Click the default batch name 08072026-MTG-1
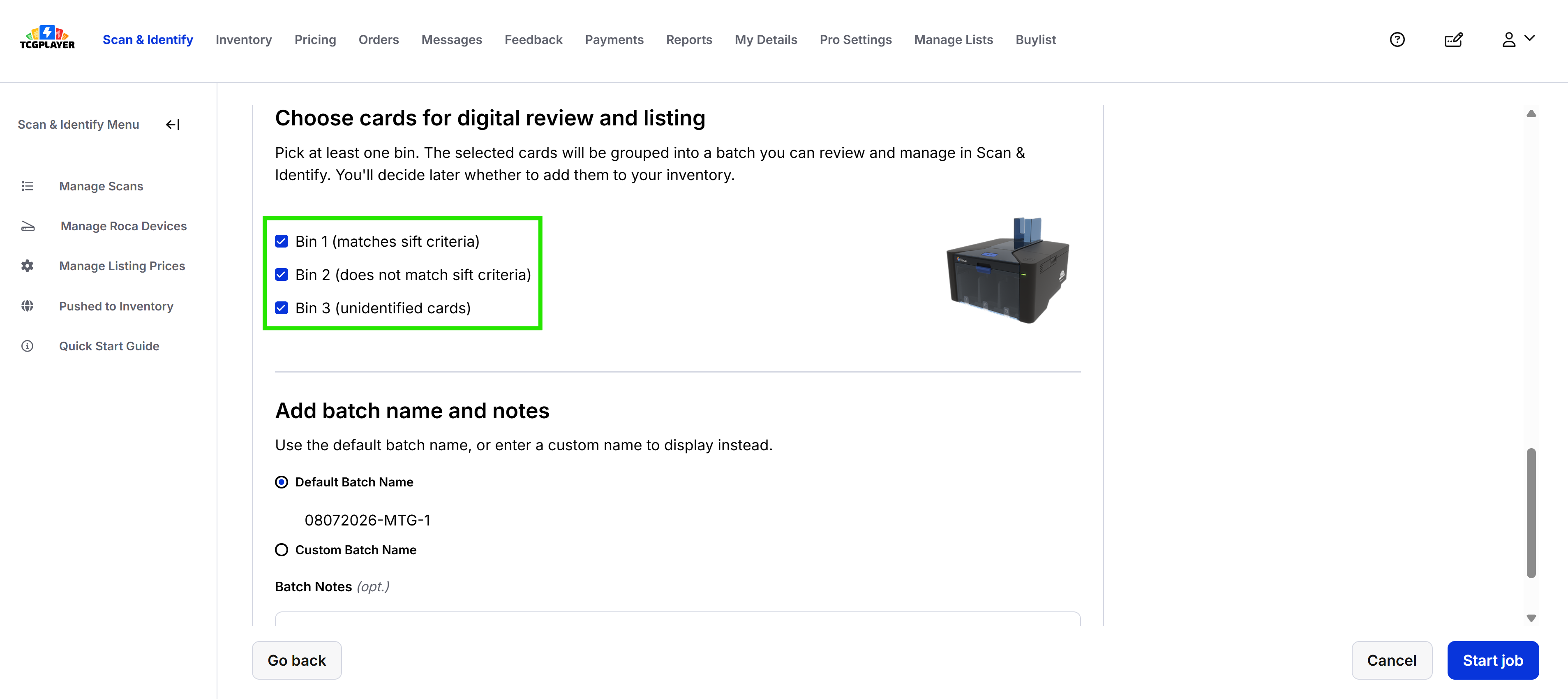The width and height of the screenshot is (1568, 699). point(368,521)
